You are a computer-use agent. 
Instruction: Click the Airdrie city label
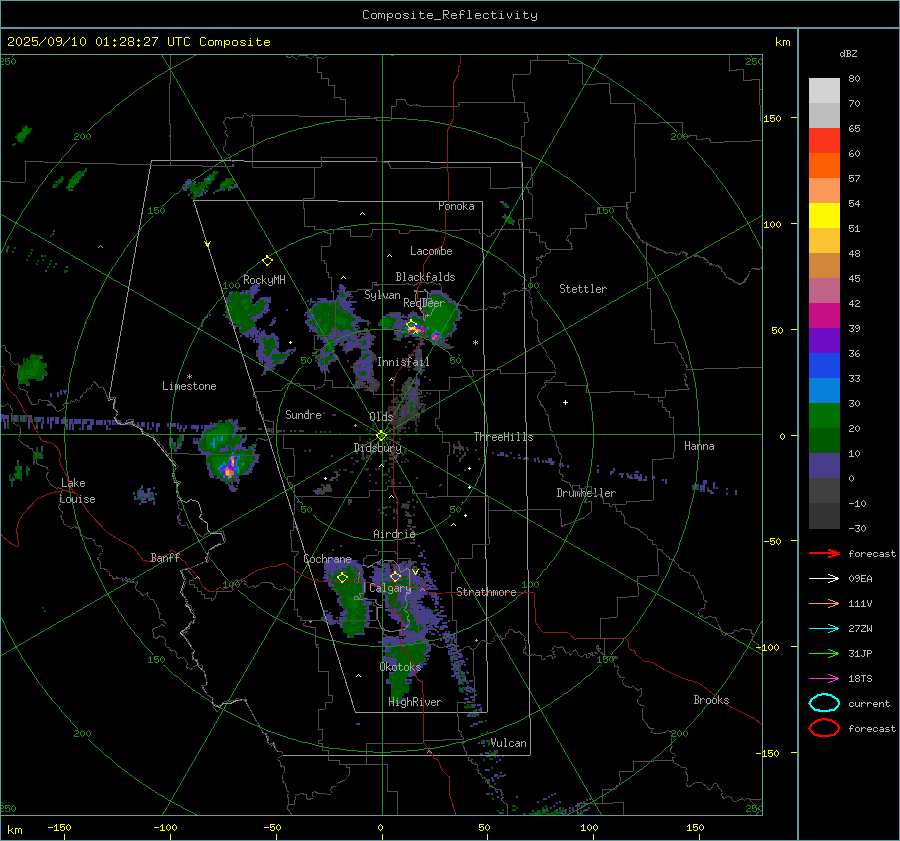pos(394,534)
